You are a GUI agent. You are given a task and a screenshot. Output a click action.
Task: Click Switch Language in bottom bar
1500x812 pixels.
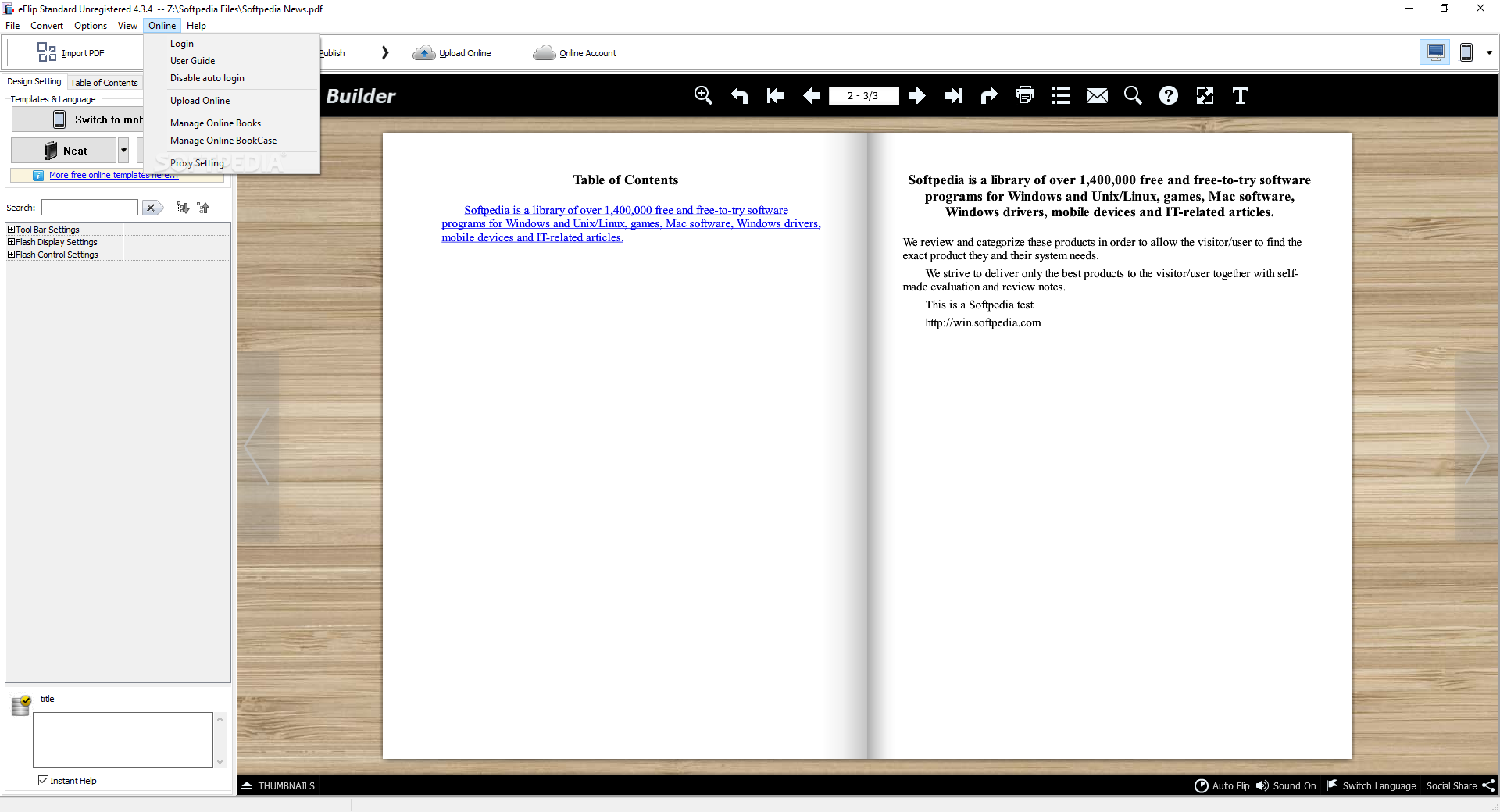tap(1371, 785)
